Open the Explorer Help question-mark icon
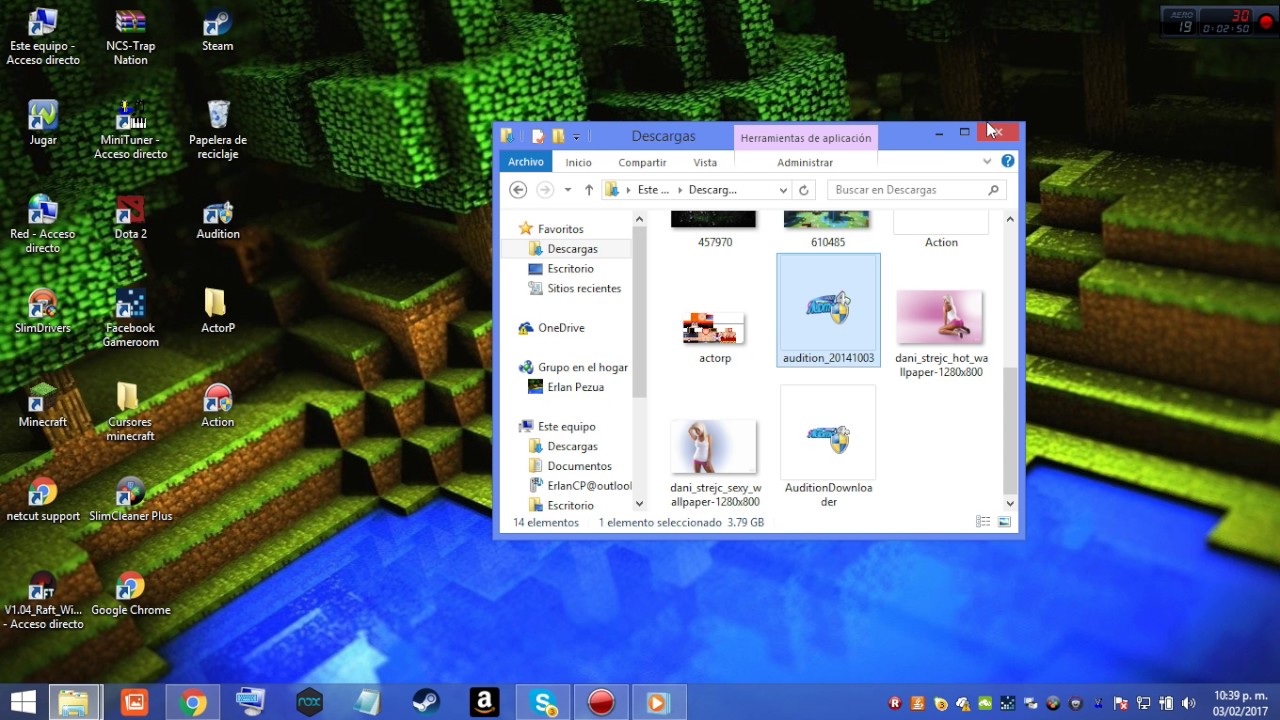1280x720 pixels. (x=1007, y=161)
